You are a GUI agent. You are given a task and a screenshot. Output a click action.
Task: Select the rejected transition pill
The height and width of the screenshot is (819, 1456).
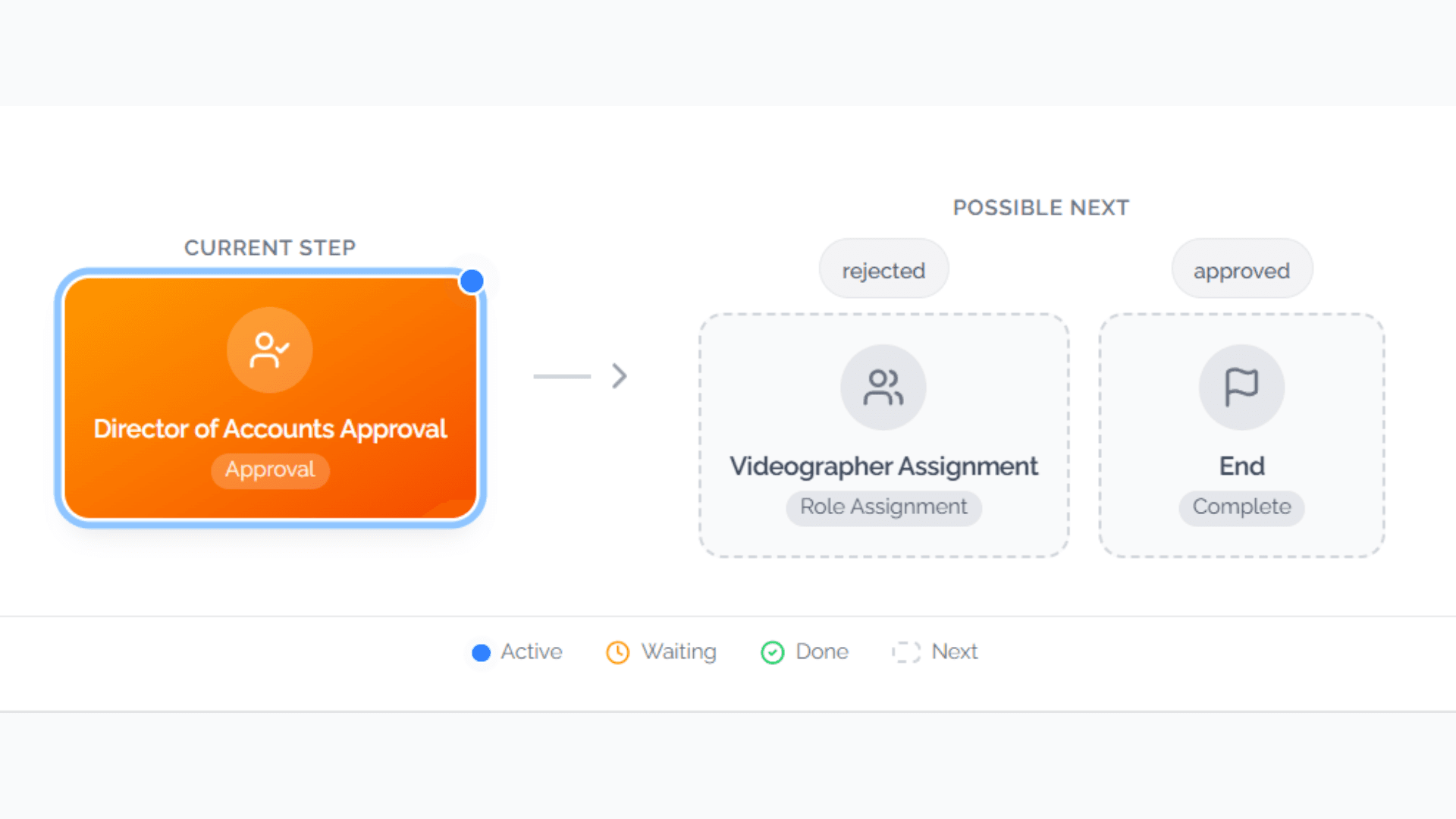(883, 269)
